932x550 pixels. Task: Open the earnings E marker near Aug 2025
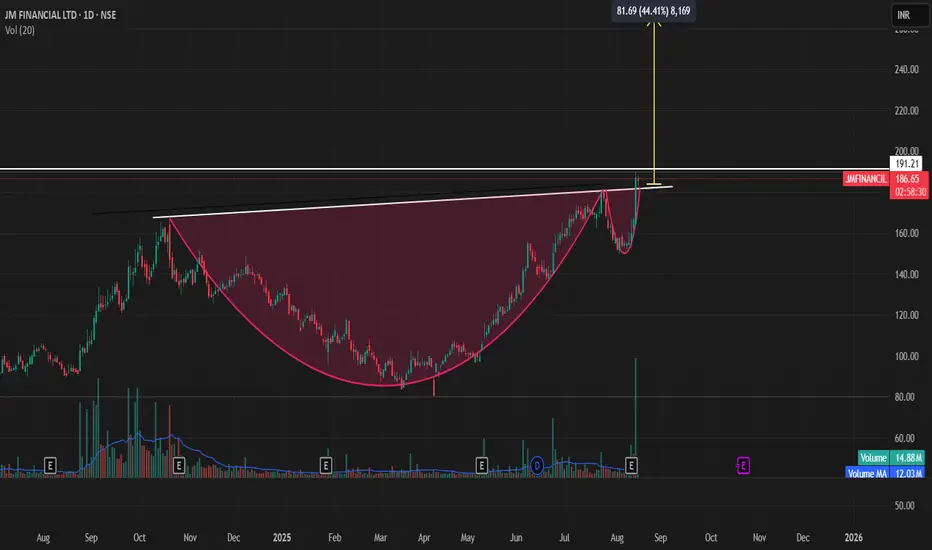(x=631, y=466)
